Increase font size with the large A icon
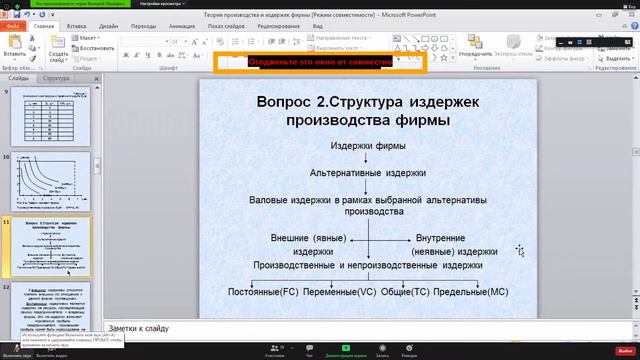Viewport: 640px width, 360px height. coord(195,42)
